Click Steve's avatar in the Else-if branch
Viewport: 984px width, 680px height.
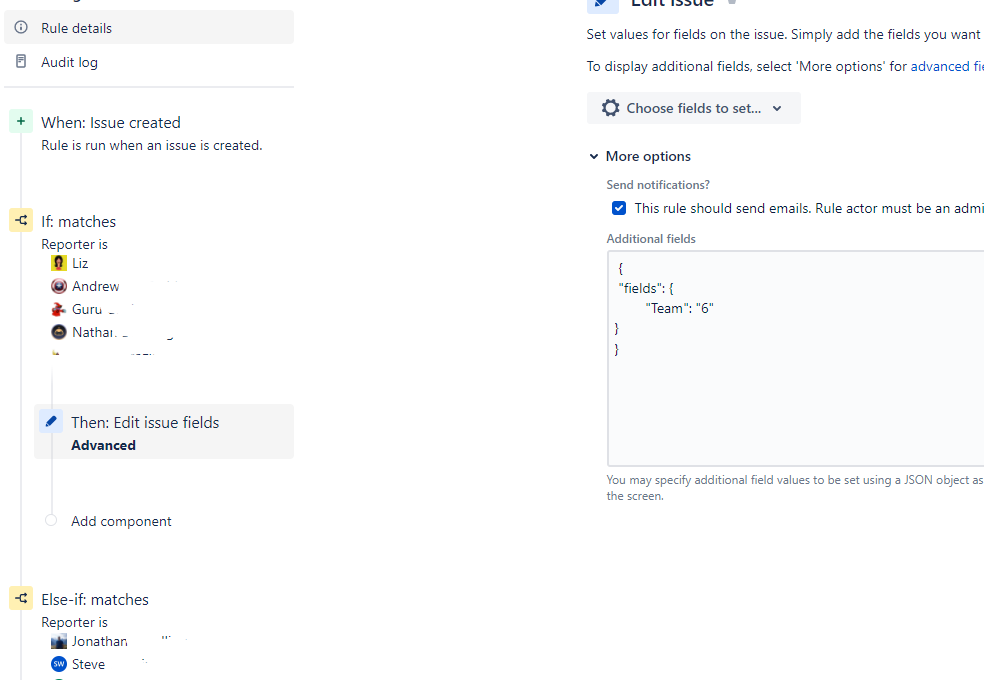tap(58, 663)
